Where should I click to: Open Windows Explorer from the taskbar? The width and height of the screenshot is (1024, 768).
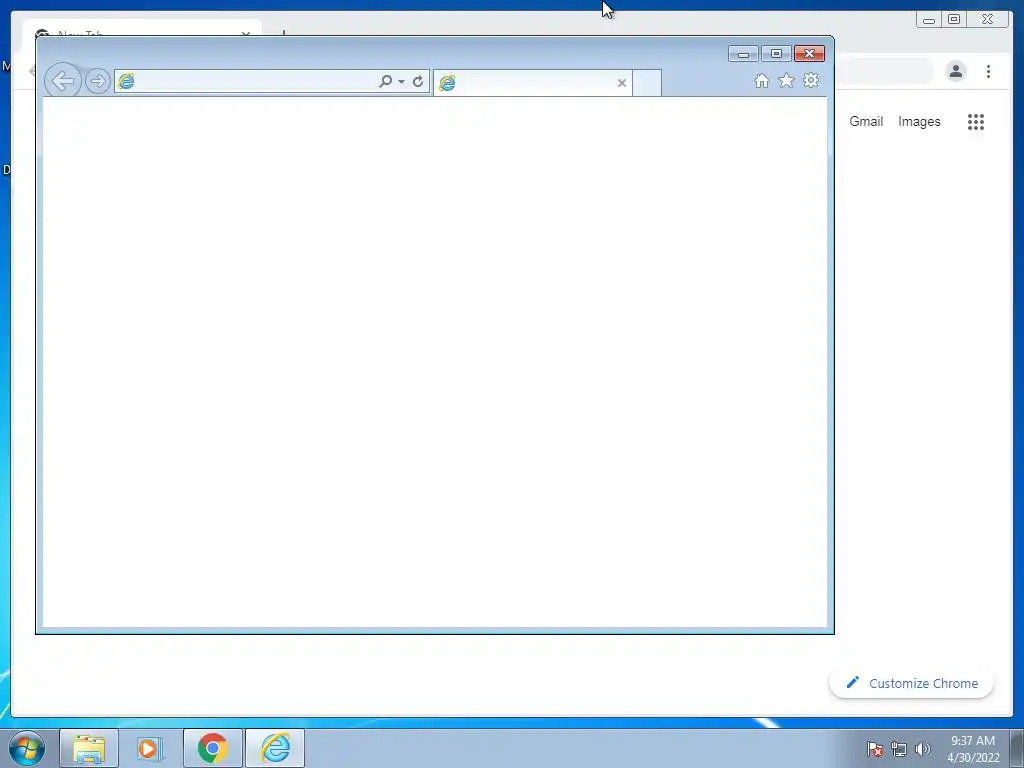(x=89, y=748)
